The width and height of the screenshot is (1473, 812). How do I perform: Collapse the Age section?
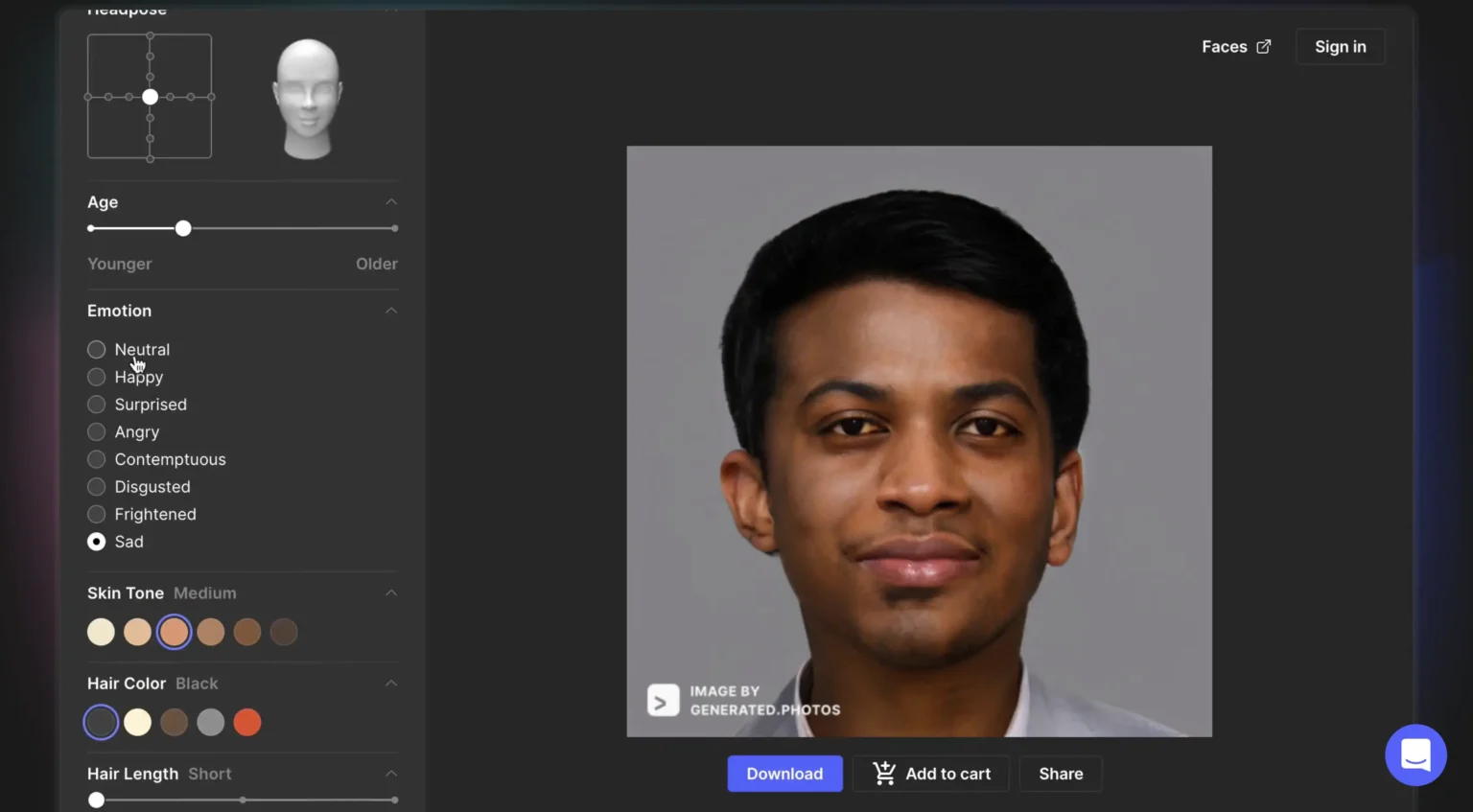pos(391,202)
